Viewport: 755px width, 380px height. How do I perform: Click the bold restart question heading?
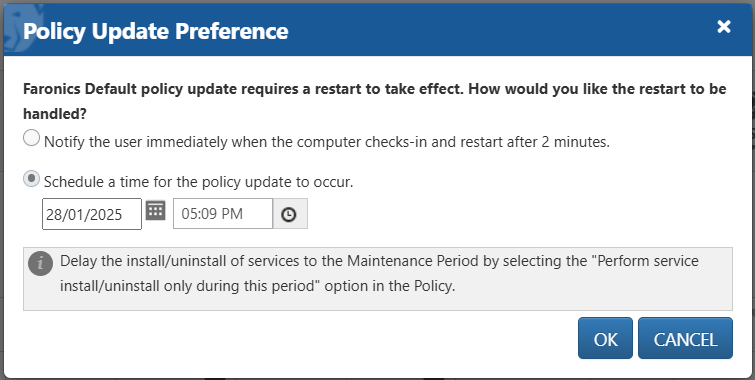(x=375, y=102)
